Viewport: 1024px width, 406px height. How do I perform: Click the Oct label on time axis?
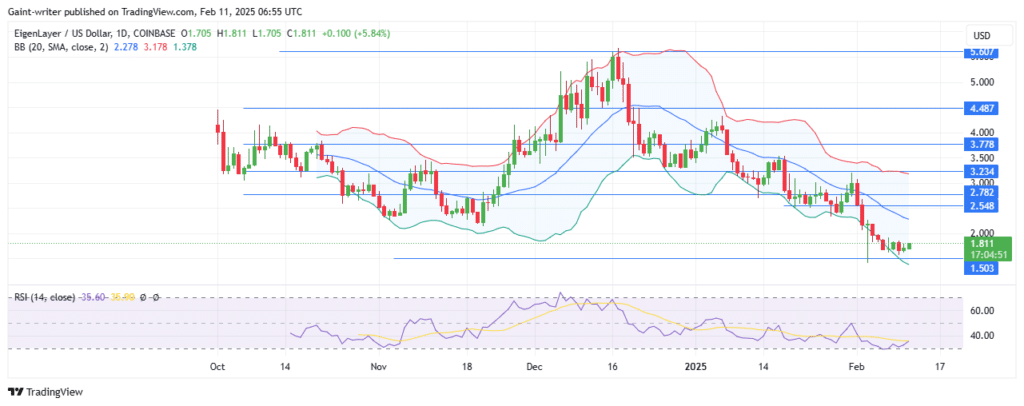217,367
